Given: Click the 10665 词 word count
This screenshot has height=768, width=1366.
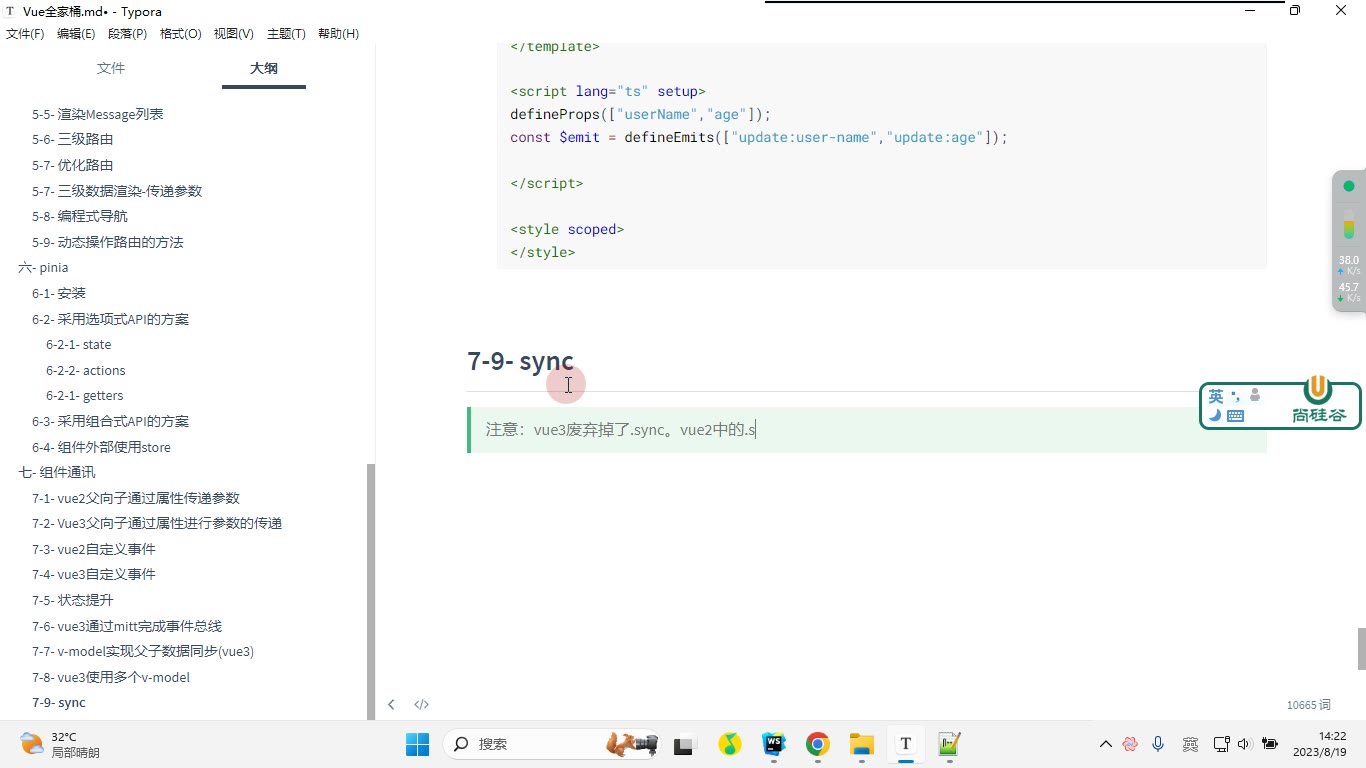Looking at the screenshot, I should coord(1309,705).
